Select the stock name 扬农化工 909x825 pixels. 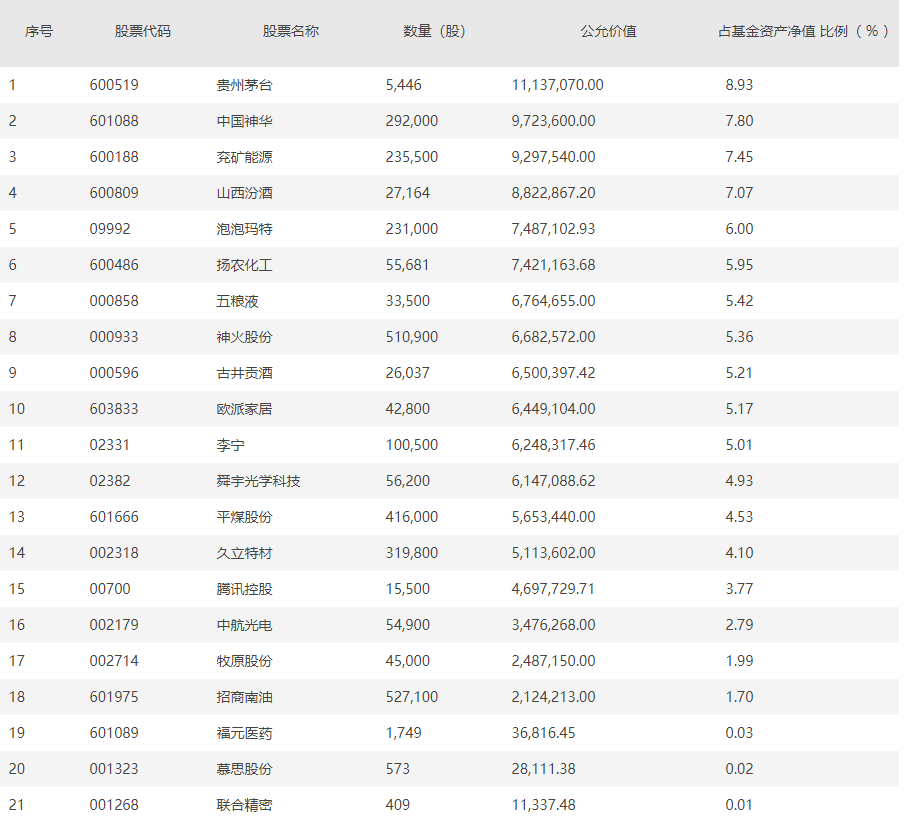coord(244,265)
